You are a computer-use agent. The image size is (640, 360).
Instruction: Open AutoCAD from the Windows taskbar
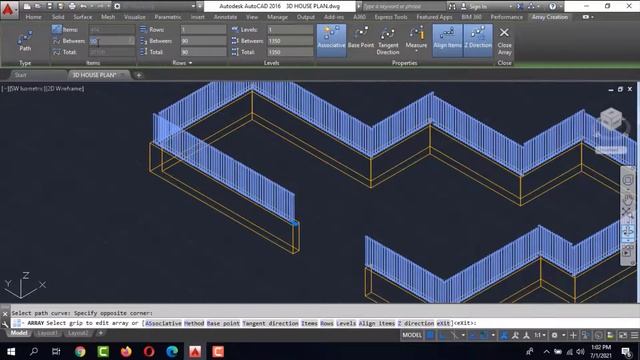(x=195, y=351)
